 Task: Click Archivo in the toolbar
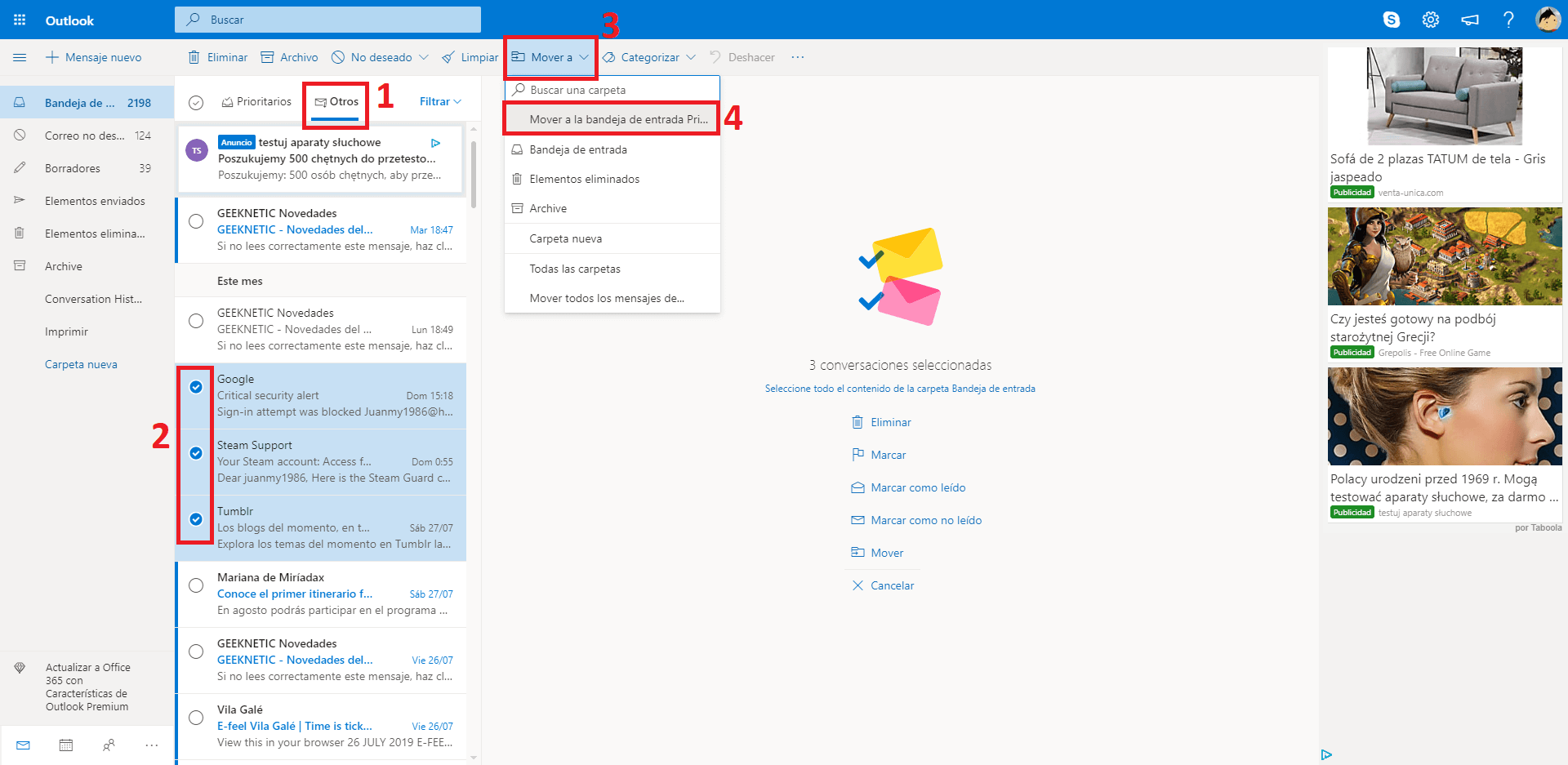point(290,57)
